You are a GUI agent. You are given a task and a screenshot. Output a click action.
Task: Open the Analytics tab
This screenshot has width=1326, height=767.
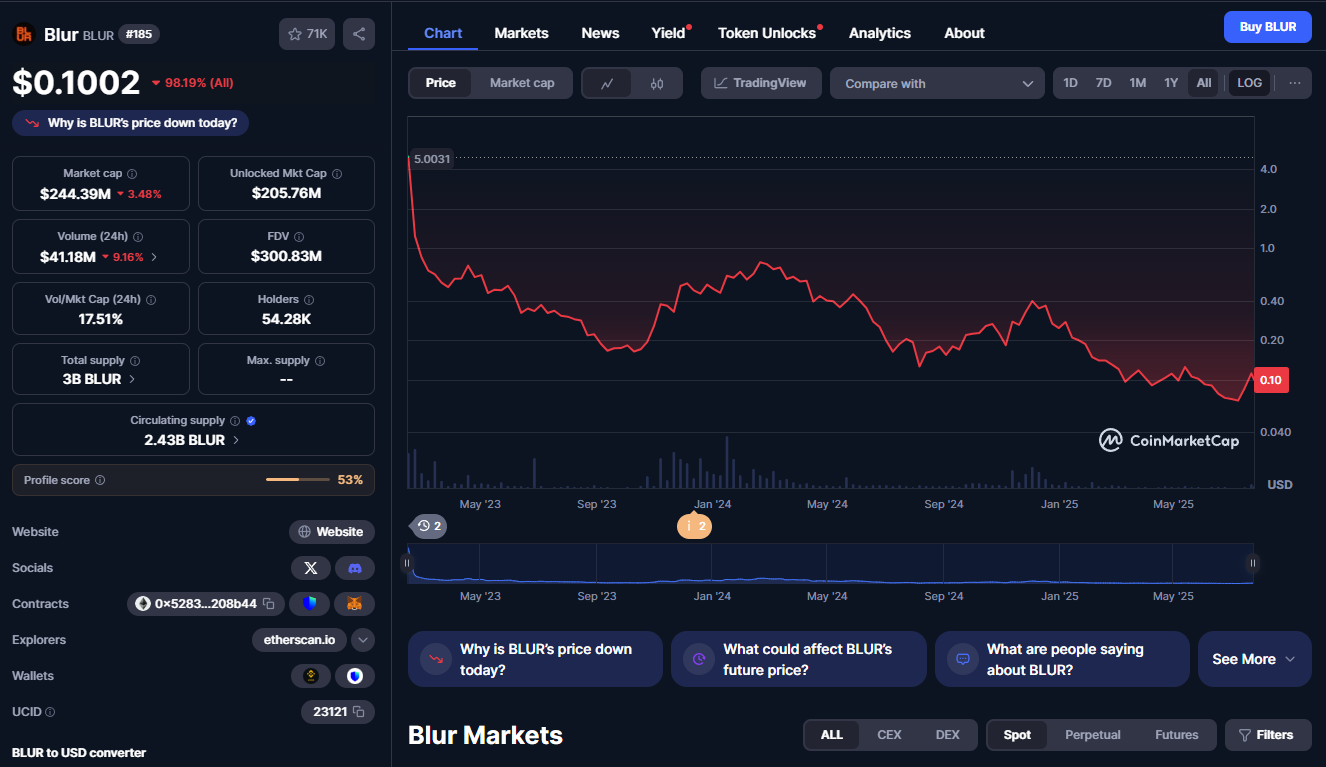point(880,33)
